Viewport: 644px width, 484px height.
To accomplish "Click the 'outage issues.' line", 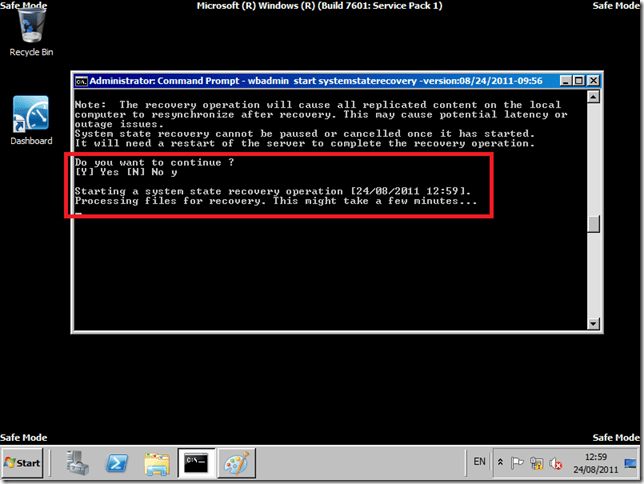I will point(119,124).
